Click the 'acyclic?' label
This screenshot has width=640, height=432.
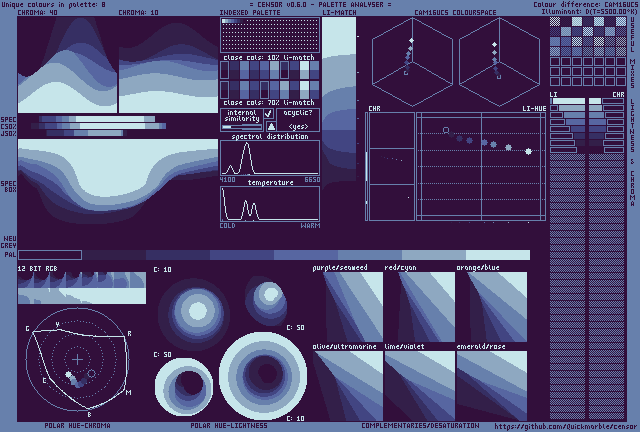point(298,113)
